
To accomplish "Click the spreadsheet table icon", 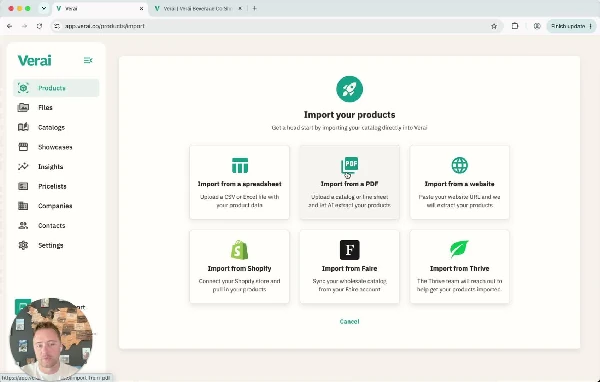I will pyautogui.click(x=240, y=165).
